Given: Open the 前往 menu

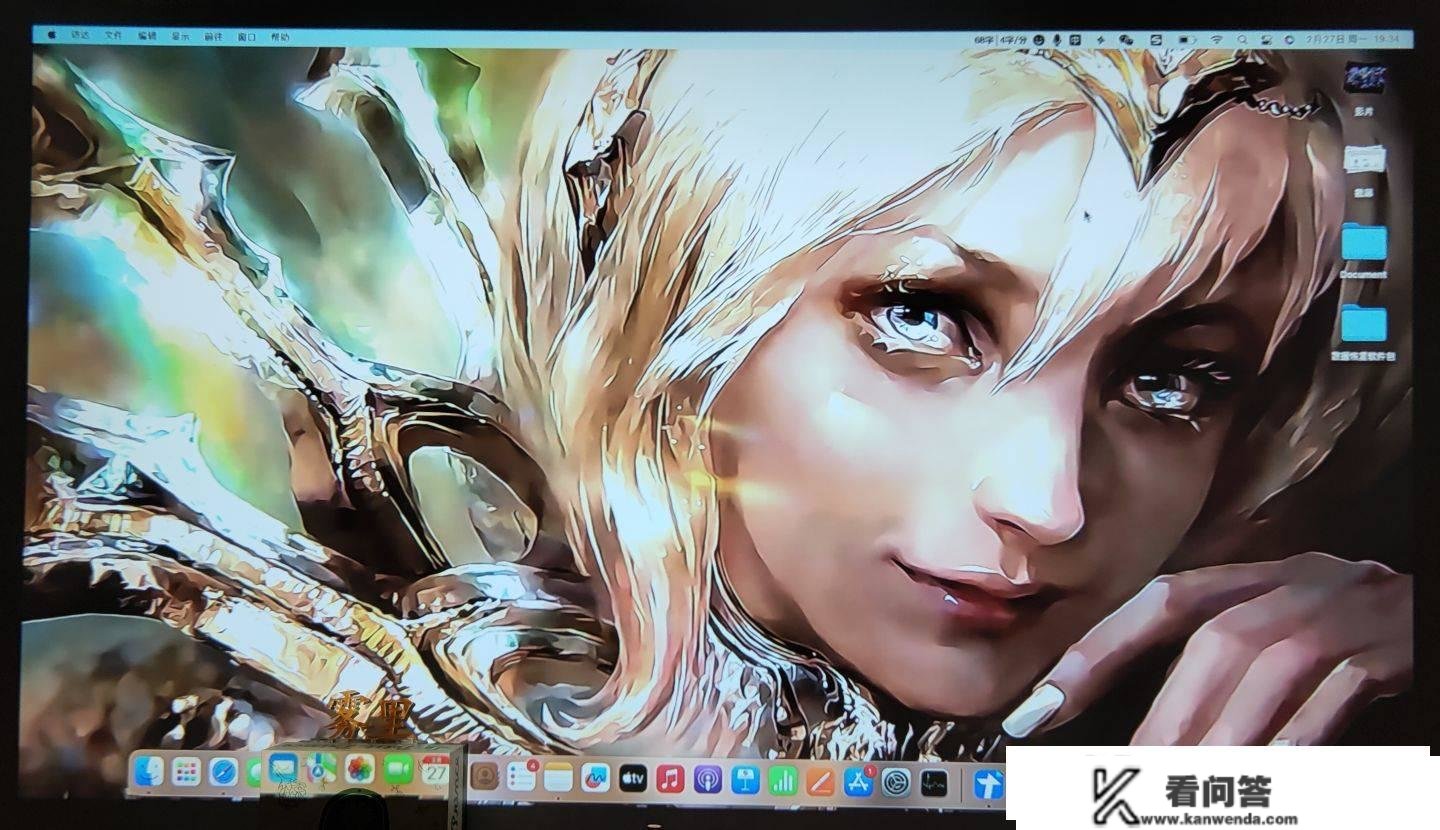Looking at the screenshot, I should (x=213, y=36).
